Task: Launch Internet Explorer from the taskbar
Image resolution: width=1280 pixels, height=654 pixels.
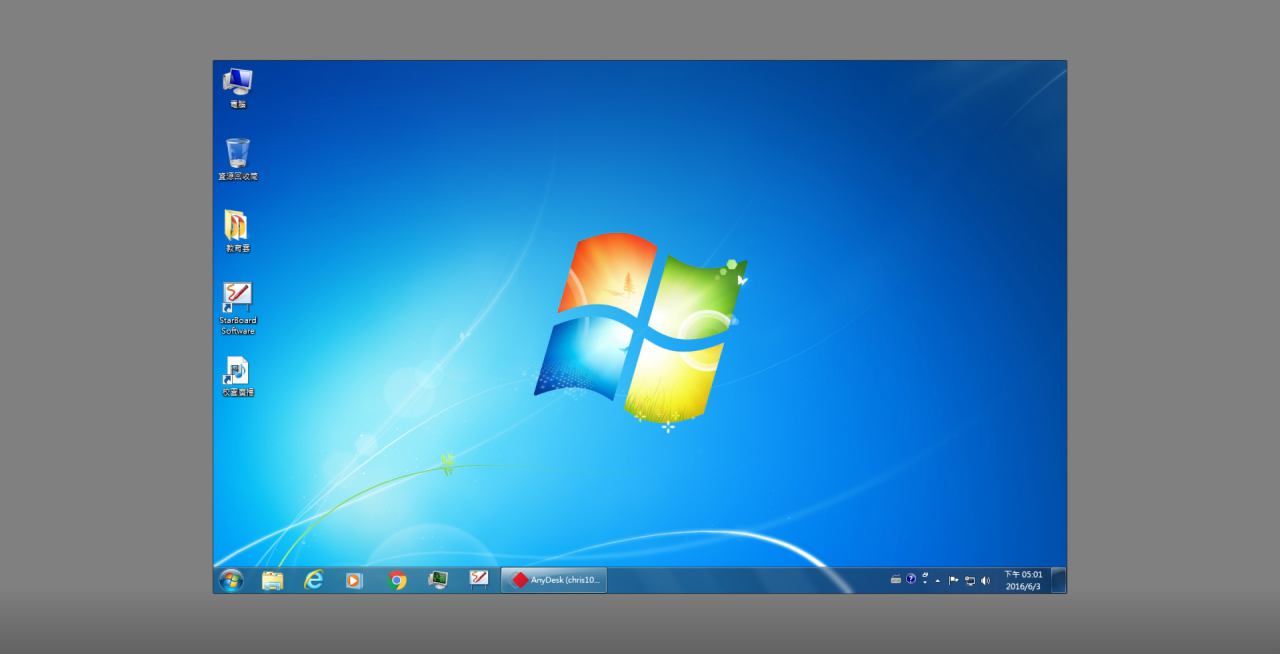Action: [314, 580]
